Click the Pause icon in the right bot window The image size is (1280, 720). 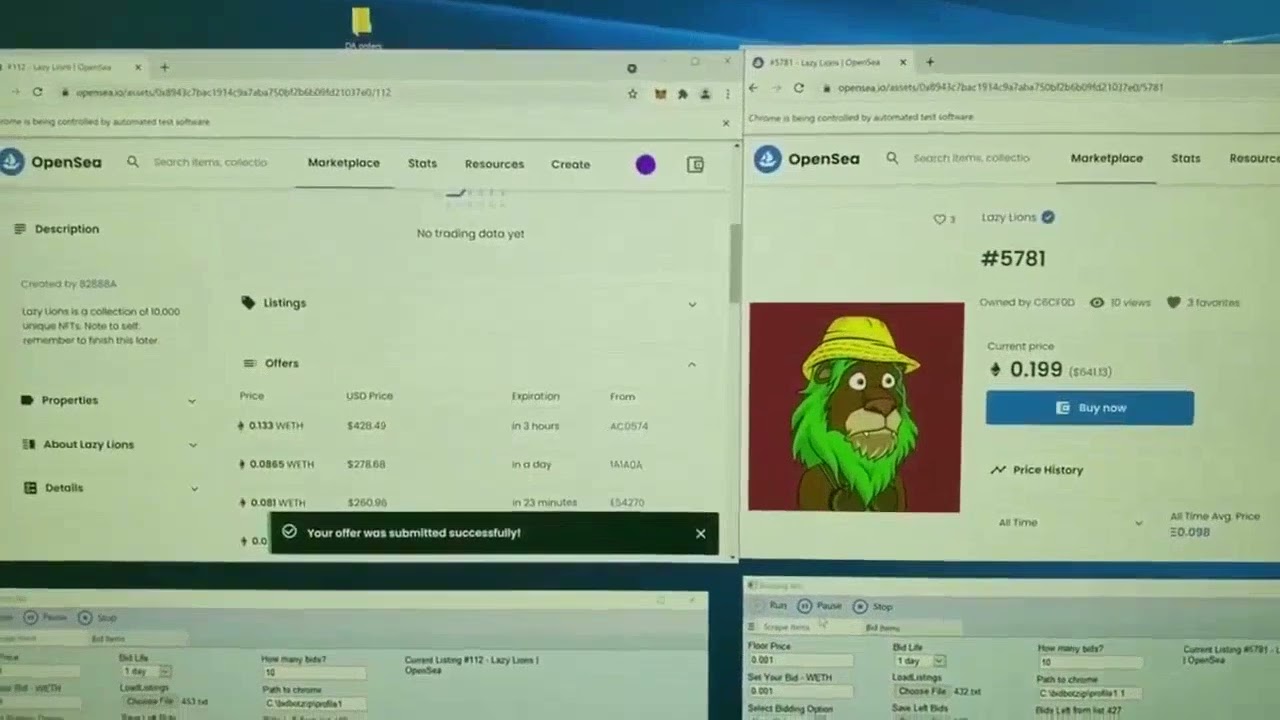click(x=805, y=606)
